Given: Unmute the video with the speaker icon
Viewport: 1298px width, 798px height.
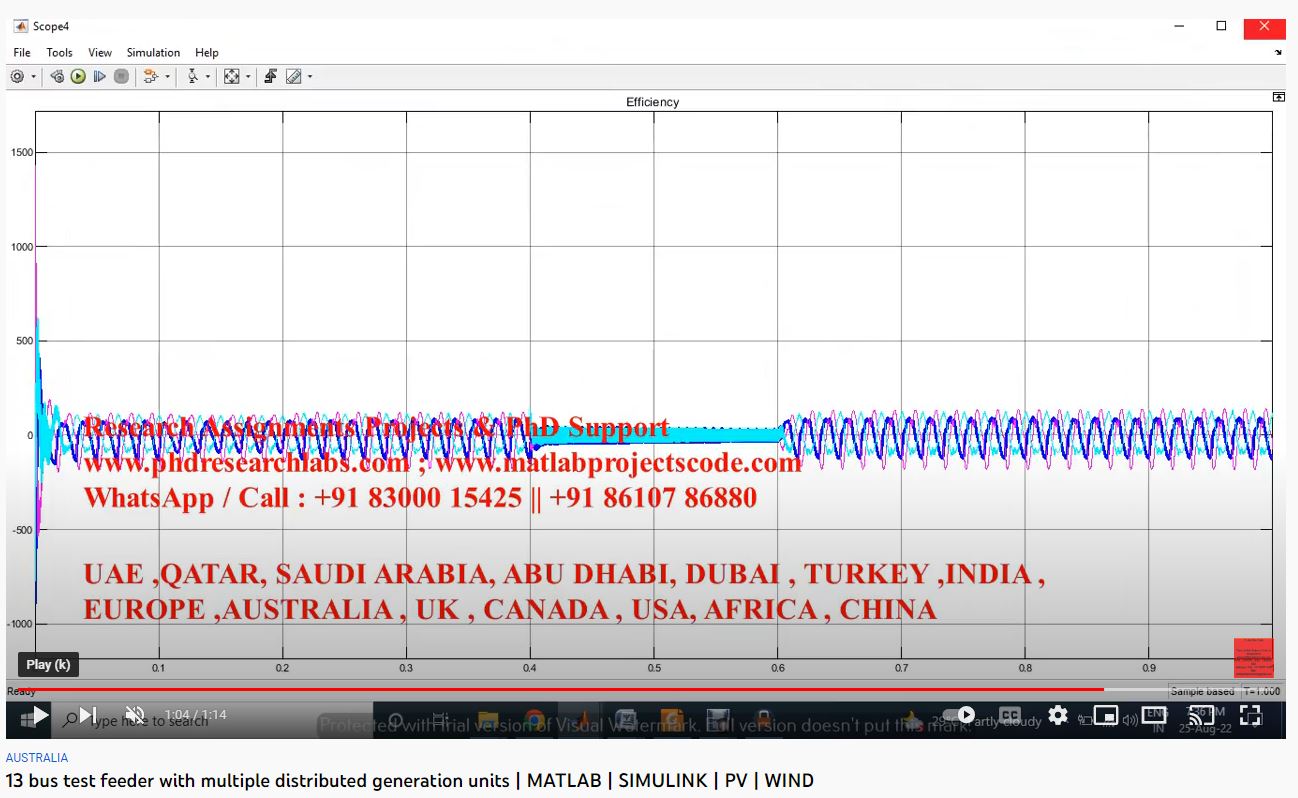Looking at the screenshot, I should 135,716.
